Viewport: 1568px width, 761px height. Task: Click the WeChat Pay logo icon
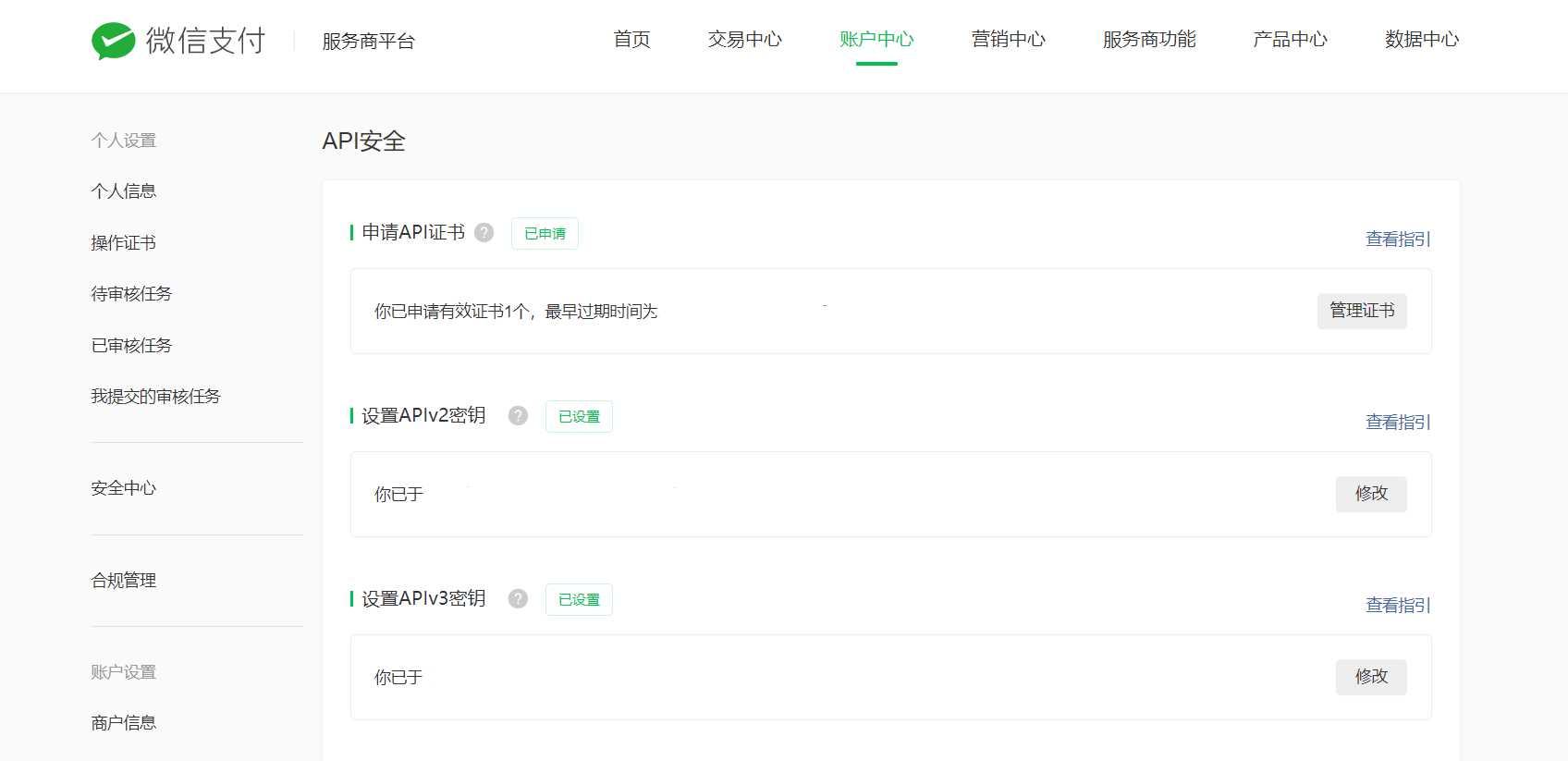[x=114, y=41]
